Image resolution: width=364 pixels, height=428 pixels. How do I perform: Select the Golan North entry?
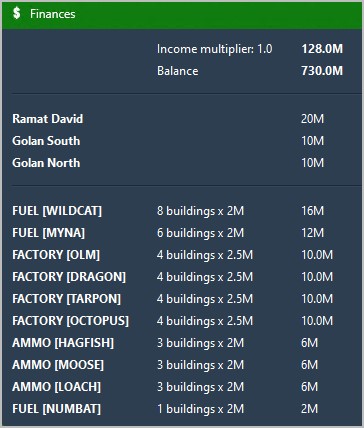[x=46, y=163]
